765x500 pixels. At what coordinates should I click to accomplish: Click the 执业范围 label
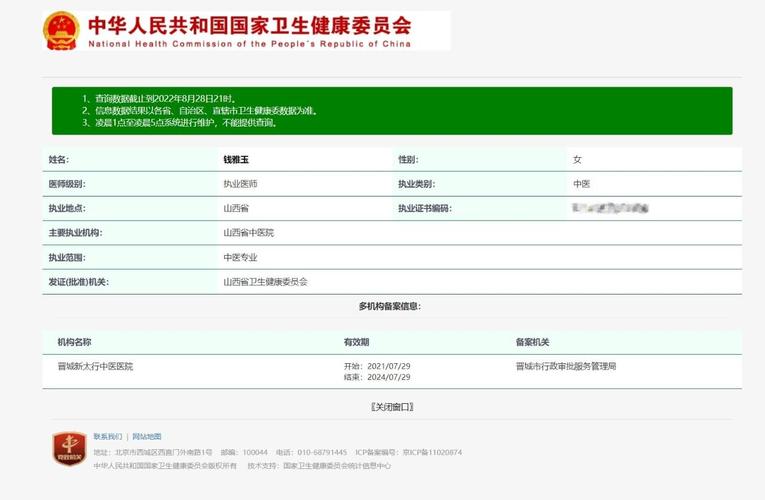pyautogui.click(x=67, y=257)
